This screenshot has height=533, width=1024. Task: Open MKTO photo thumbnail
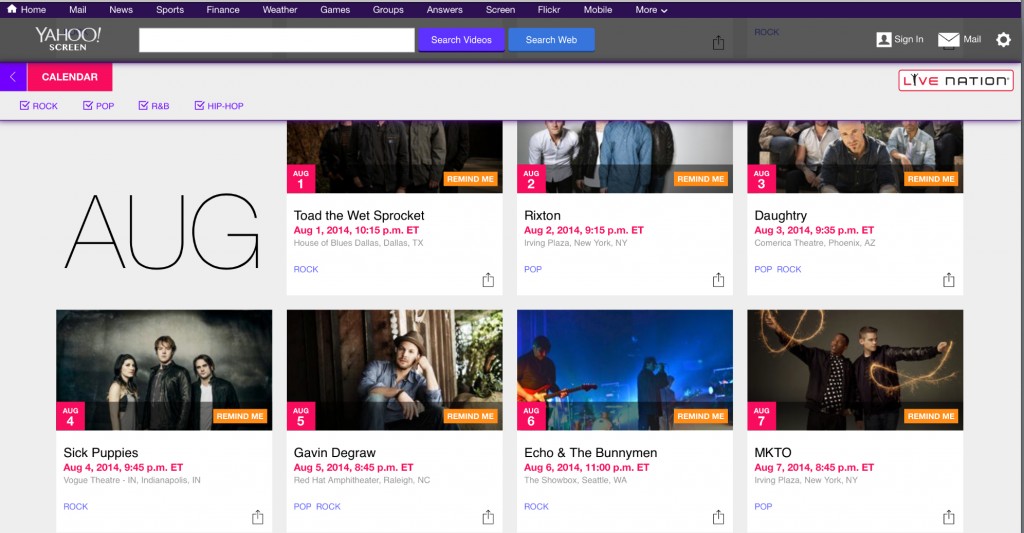pyautogui.click(x=856, y=370)
